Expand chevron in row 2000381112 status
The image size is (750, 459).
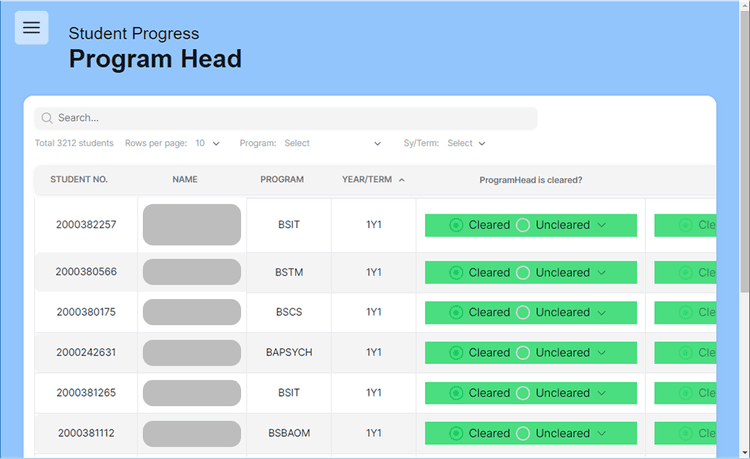tap(602, 433)
